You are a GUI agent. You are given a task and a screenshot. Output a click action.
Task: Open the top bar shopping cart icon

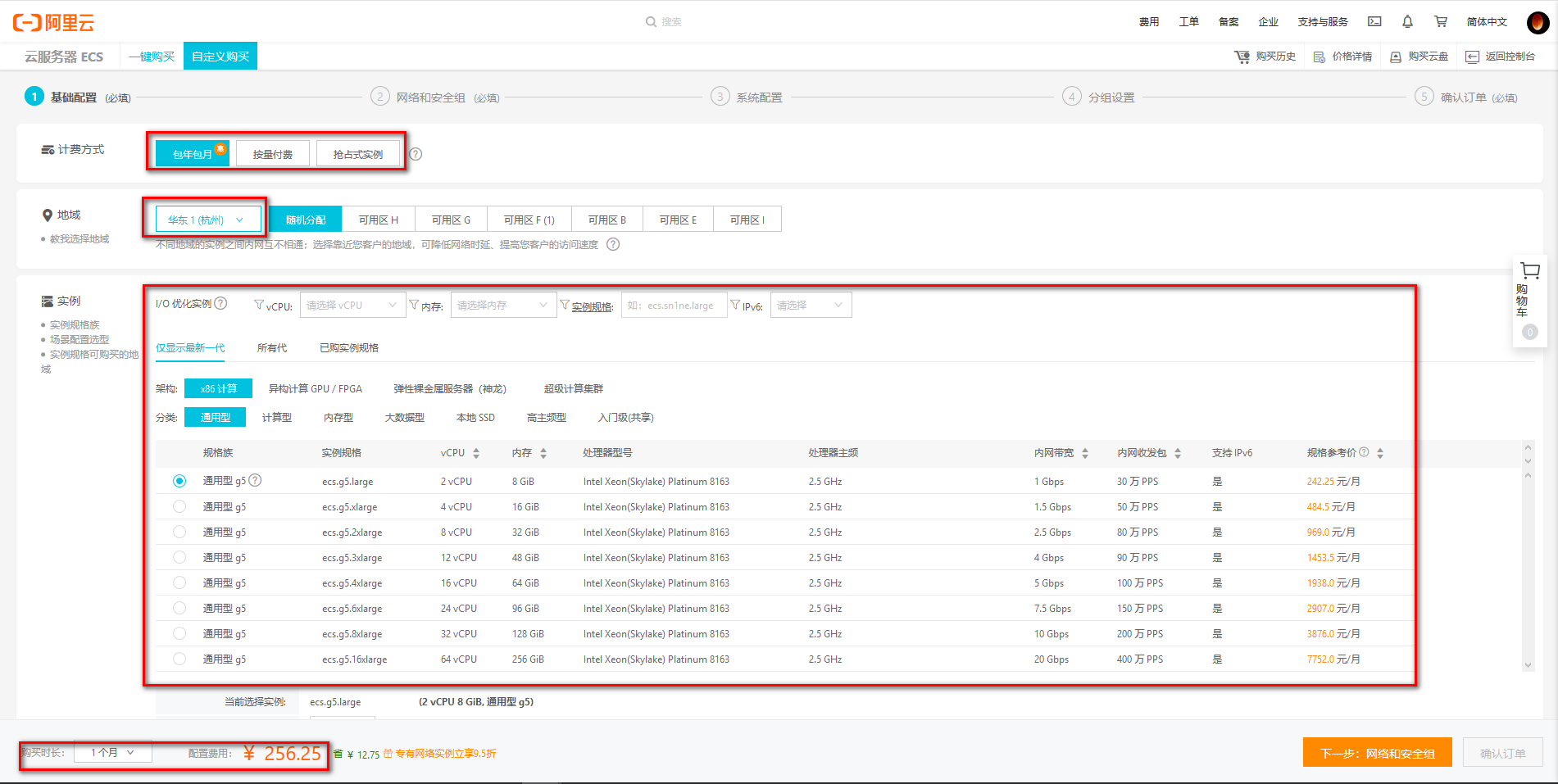pos(1440,22)
